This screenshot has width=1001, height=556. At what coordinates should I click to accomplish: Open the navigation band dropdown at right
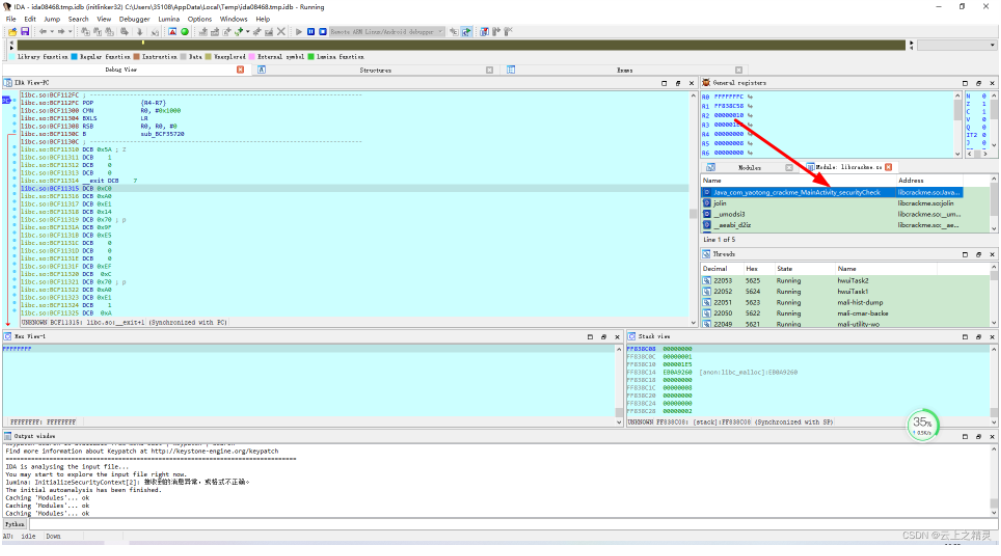coord(992,45)
